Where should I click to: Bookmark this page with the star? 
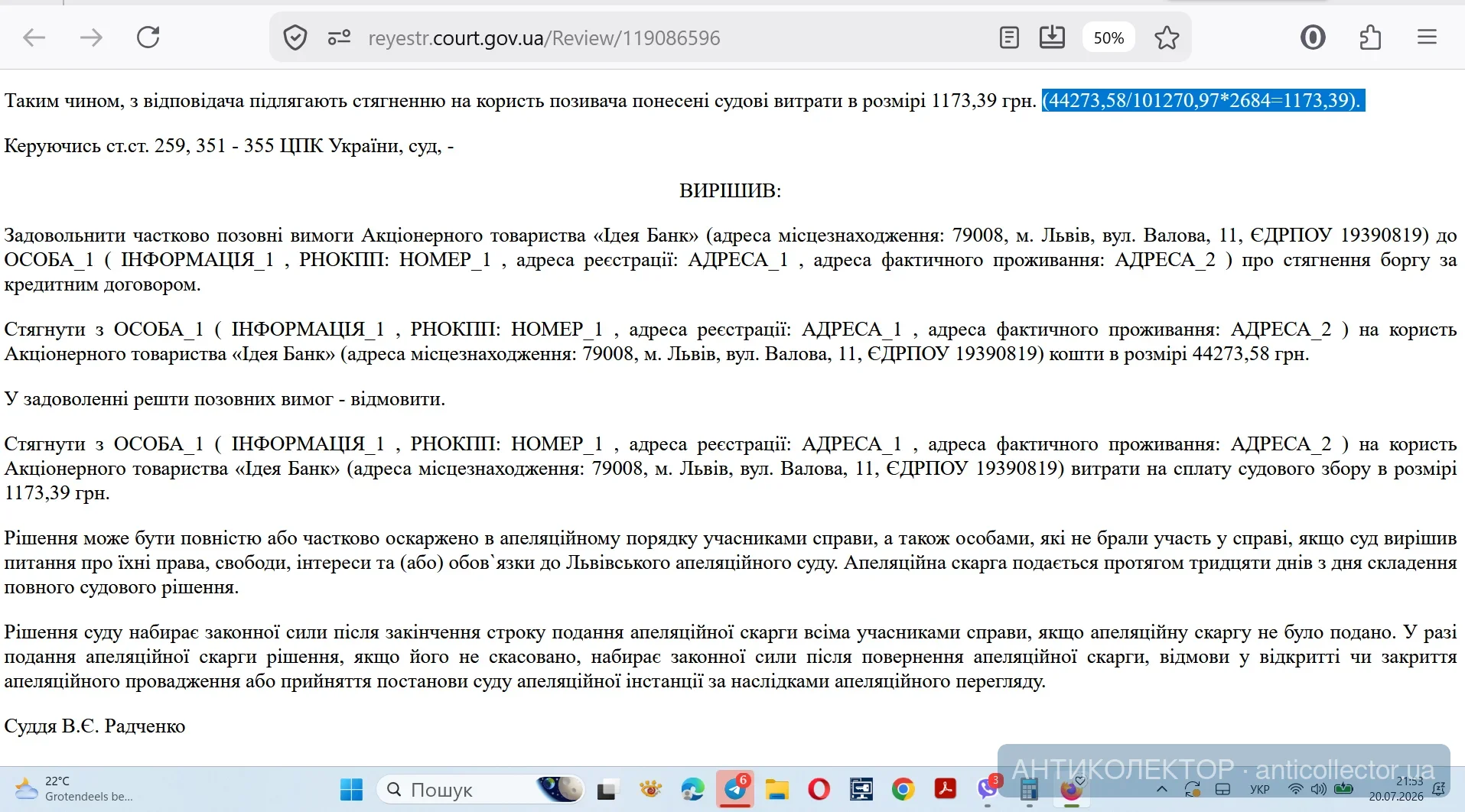pyautogui.click(x=1167, y=37)
